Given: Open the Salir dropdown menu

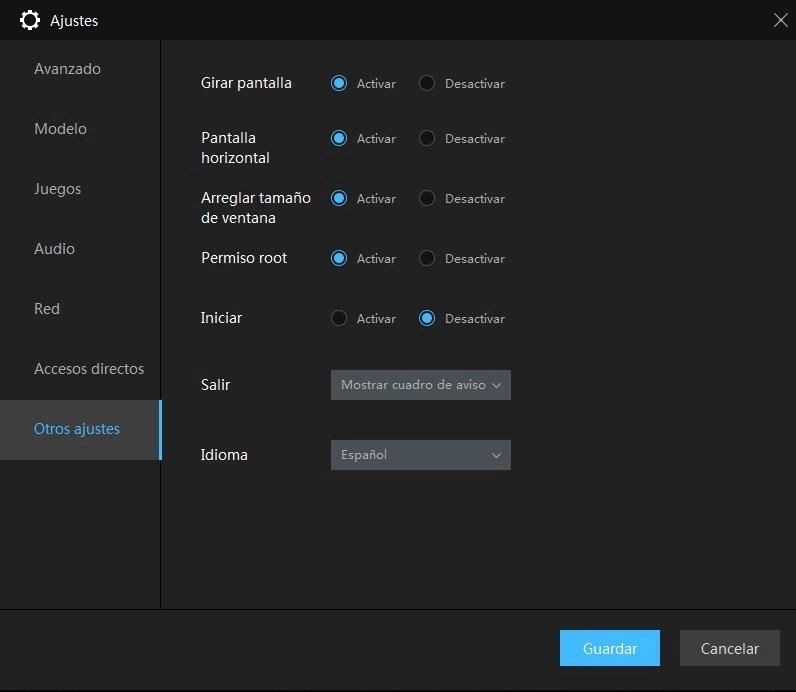Looking at the screenshot, I should tap(420, 385).
